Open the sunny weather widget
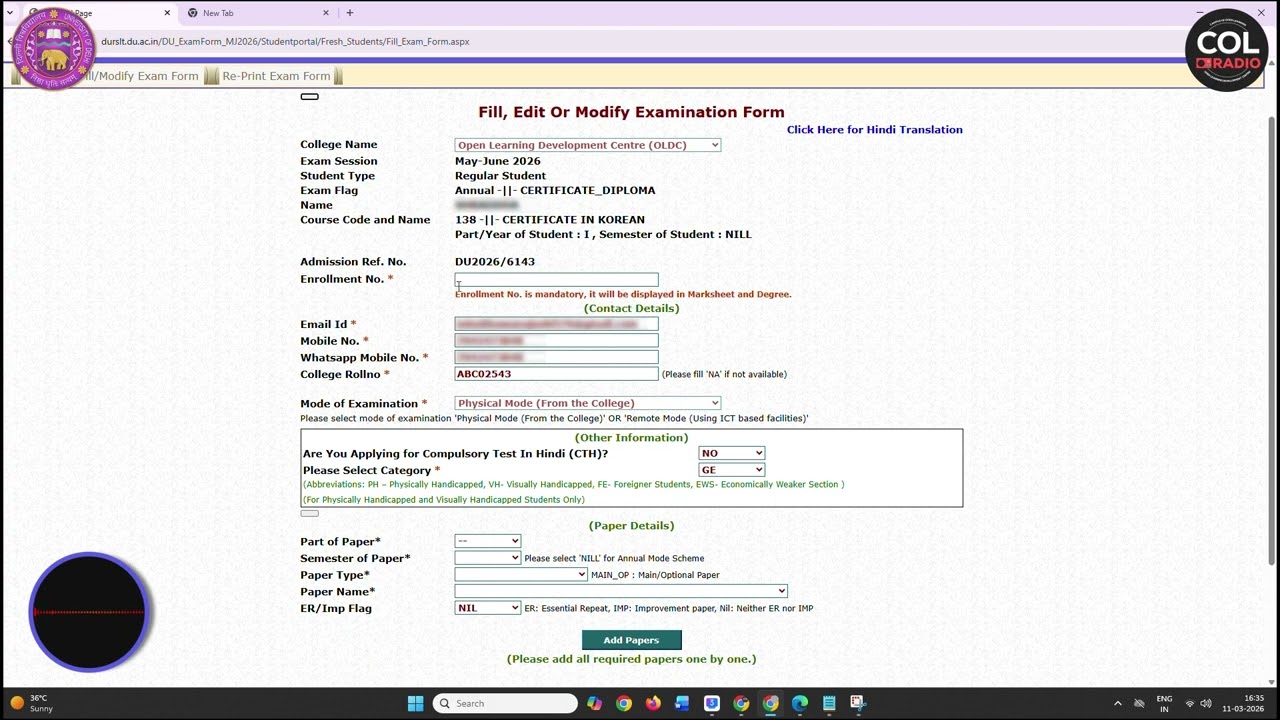The width and height of the screenshot is (1280, 720). pyautogui.click(x=32, y=703)
